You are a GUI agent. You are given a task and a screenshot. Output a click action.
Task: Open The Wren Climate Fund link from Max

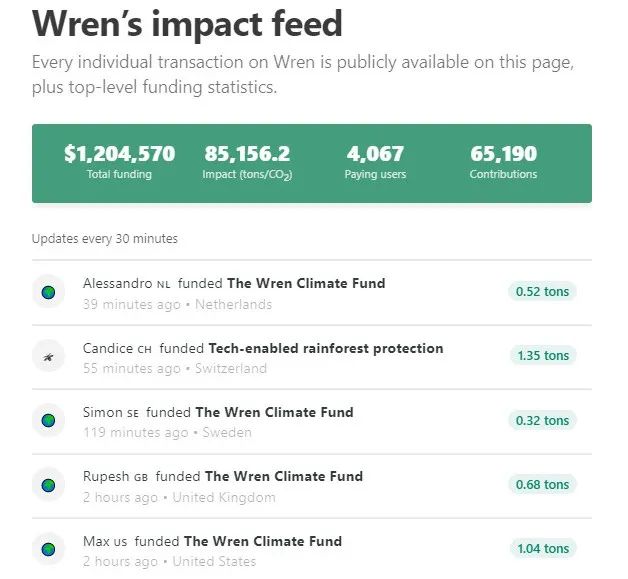(x=263, y=541)
